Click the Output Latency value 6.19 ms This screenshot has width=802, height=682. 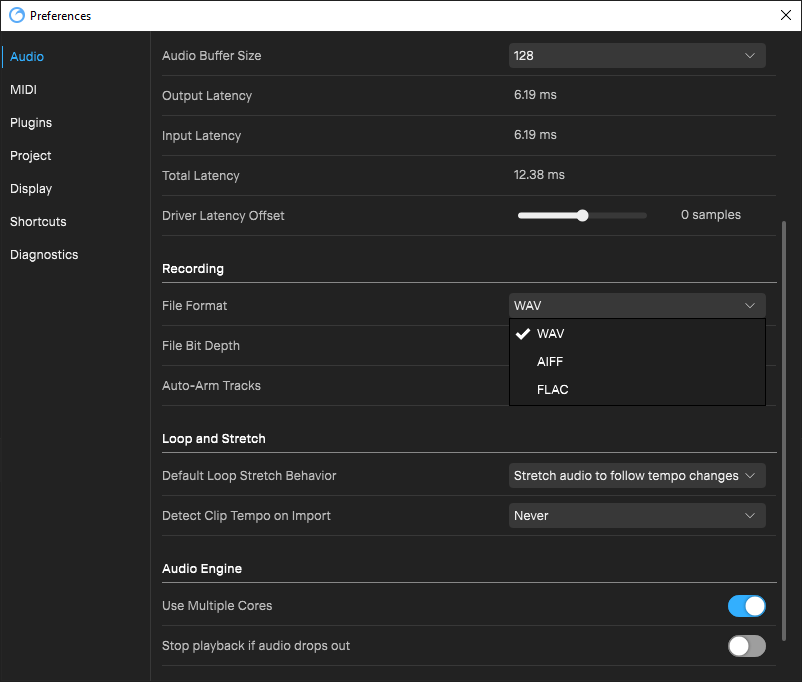pyautogui.click(x=535, y=95)
